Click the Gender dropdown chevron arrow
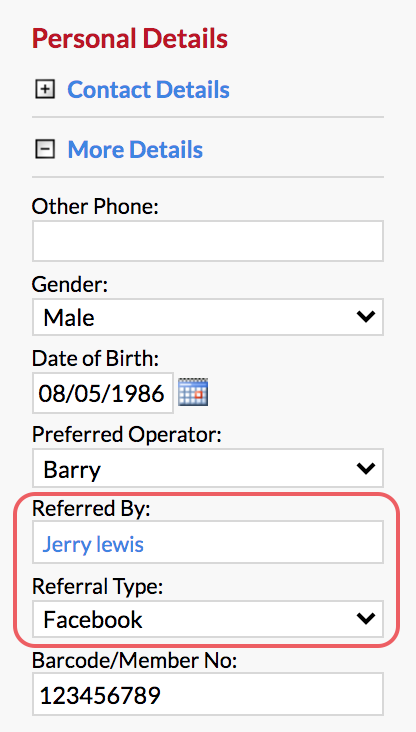The width and height of the screenshot is (416, 732). [x=366, y=317]
